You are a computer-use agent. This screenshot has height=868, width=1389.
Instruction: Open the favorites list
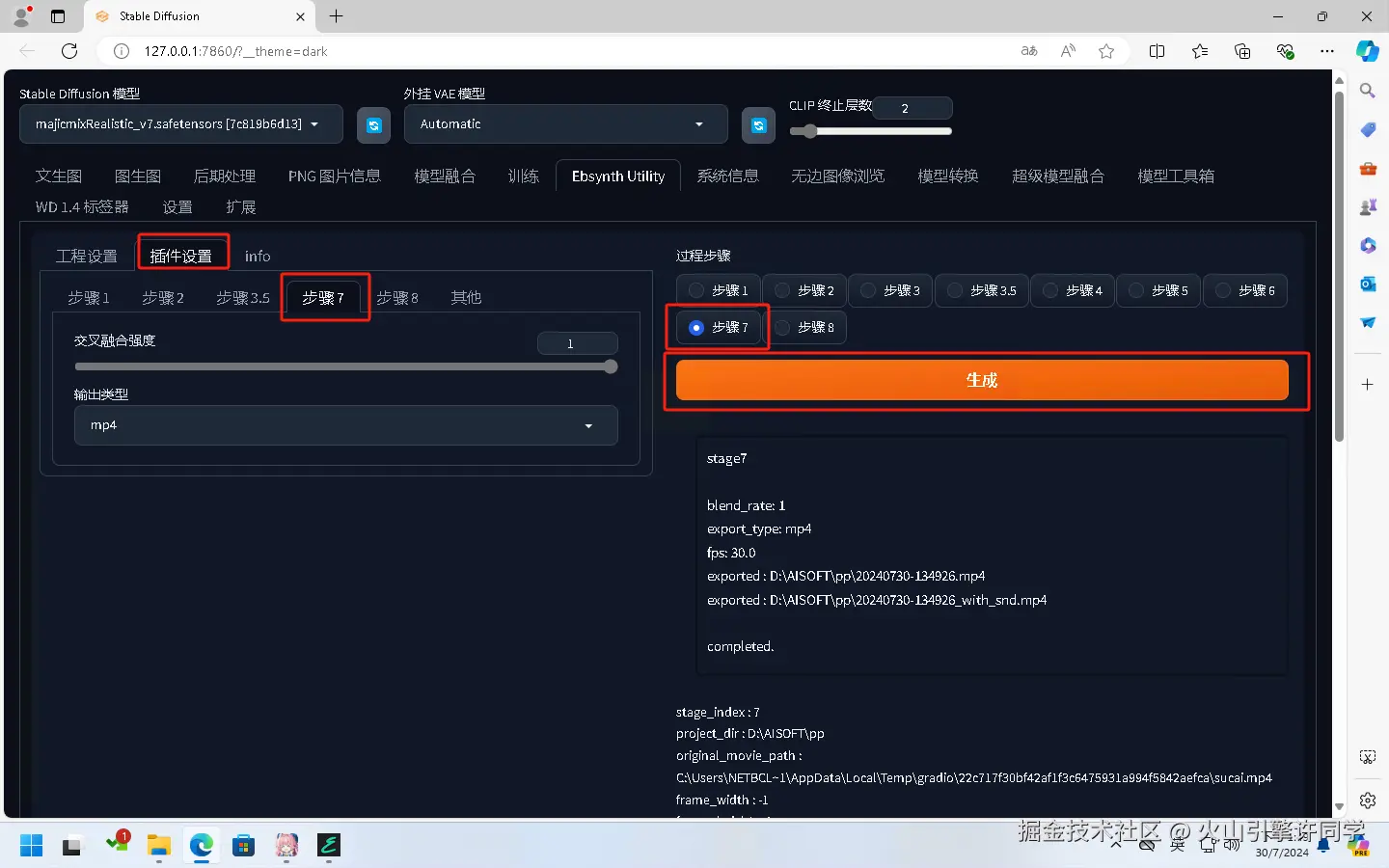1200,51
